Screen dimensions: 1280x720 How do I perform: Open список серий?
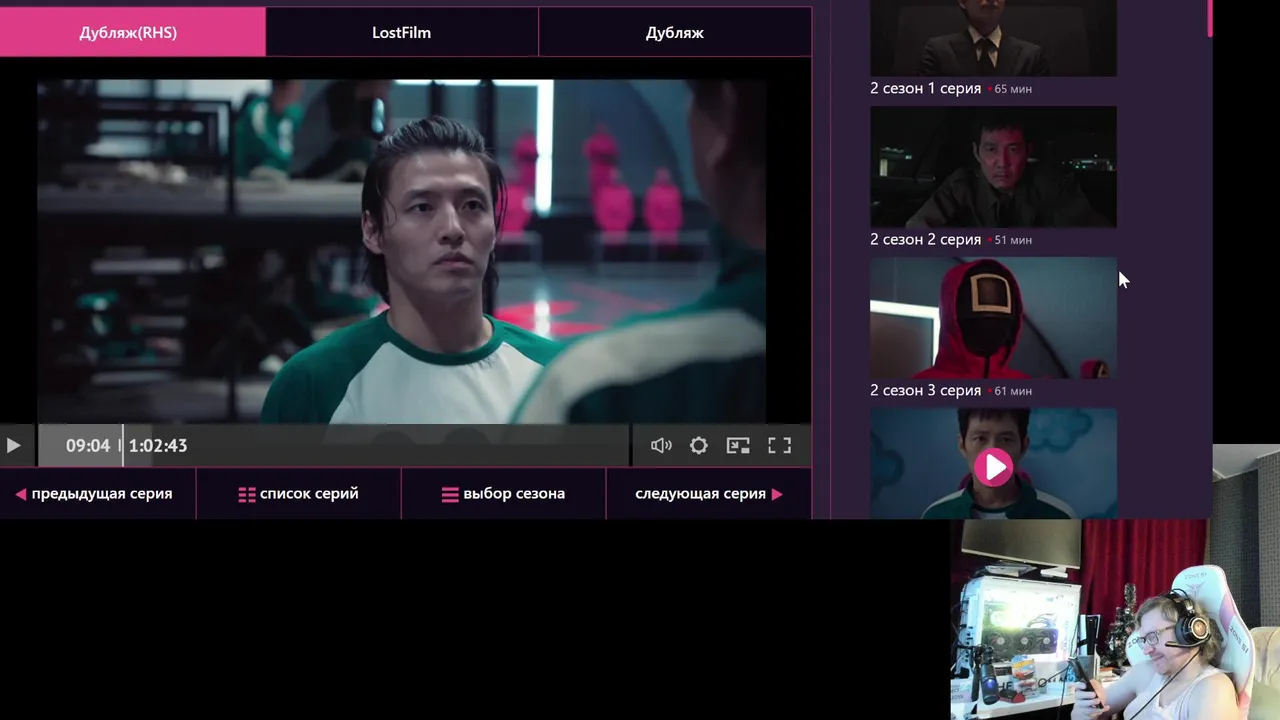pos(298,493)
